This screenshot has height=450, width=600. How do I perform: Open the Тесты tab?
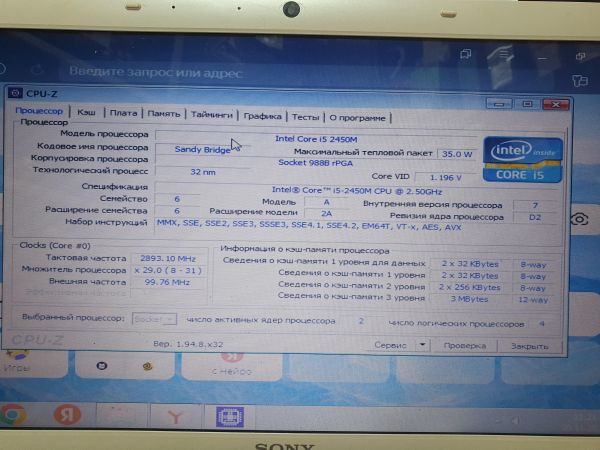point(305,117)
